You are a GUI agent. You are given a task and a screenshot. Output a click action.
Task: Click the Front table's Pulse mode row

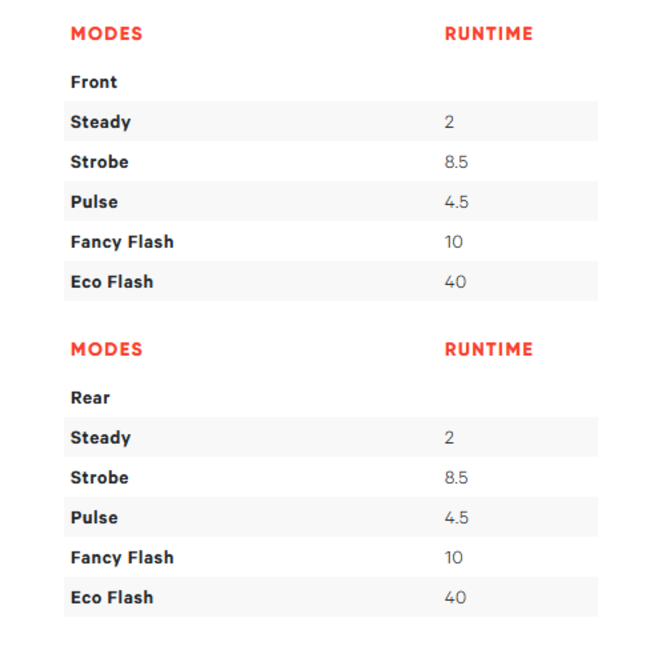tap(94, 202)
